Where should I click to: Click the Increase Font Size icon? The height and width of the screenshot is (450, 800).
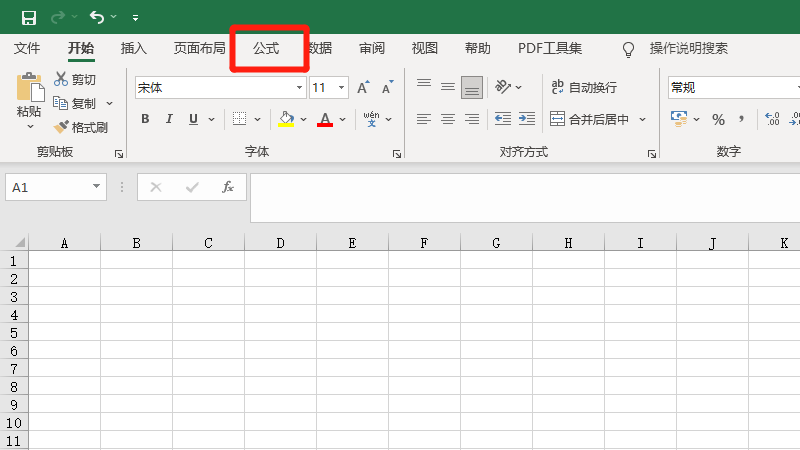pos(363,88)
